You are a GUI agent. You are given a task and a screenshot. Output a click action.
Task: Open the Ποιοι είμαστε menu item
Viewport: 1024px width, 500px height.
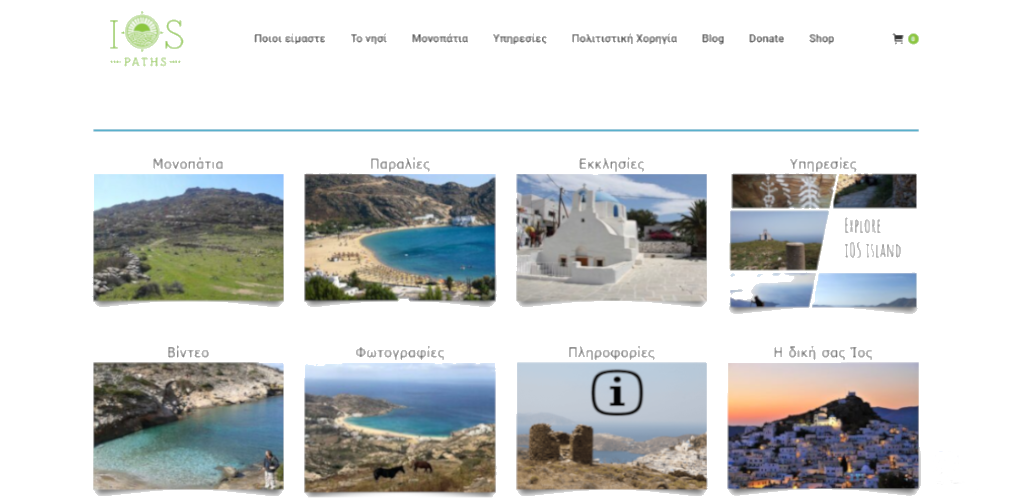click(x=289, y=39)
